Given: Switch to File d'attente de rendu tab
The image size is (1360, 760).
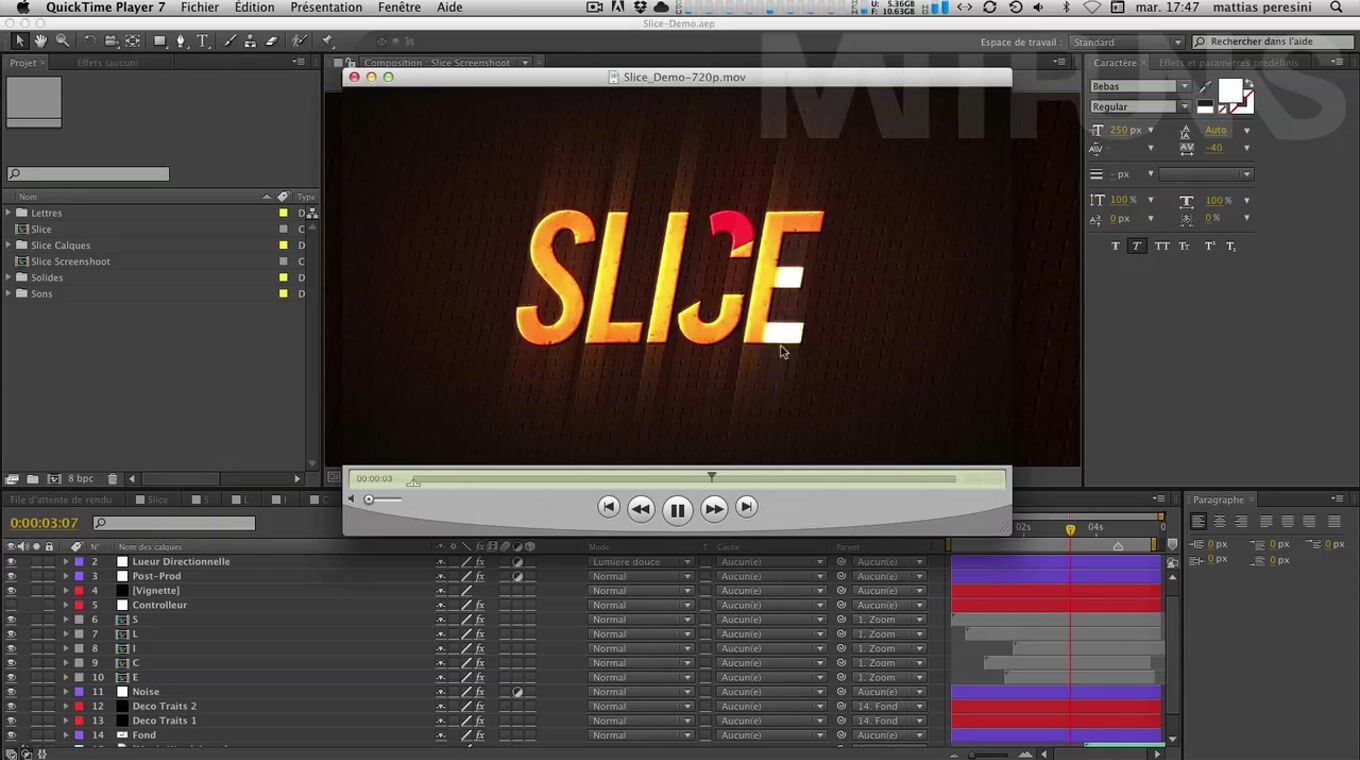Looking at the screenshot, I should coord(61,499).
